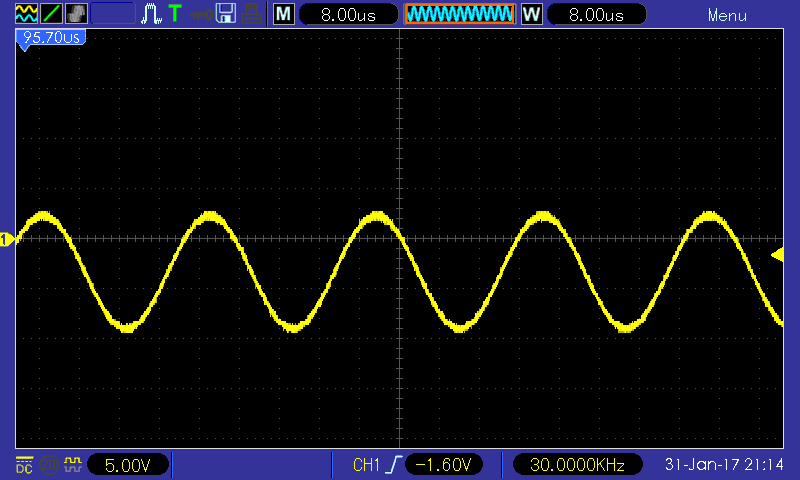Click the yellow trigger level arrow marker
This screenshot has height=480, width=800.
[777, 254]
